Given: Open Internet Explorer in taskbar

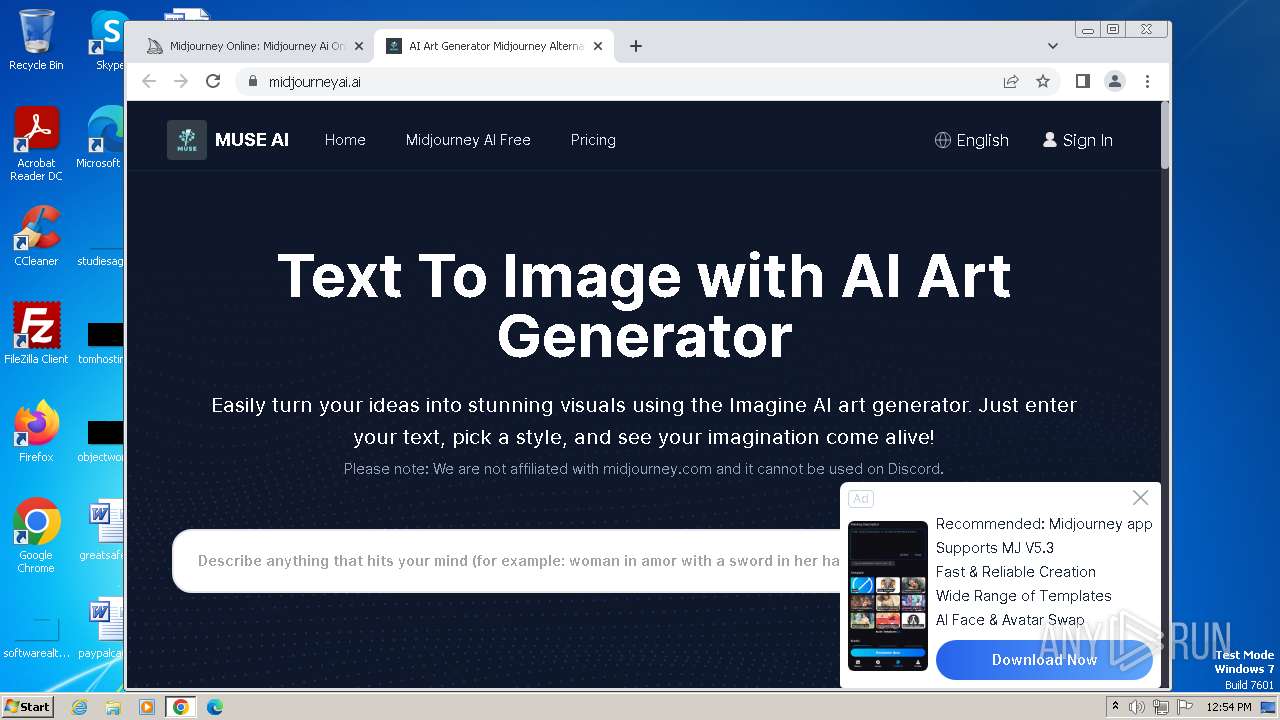Looking at the screenshot, I should pos(79,707).
